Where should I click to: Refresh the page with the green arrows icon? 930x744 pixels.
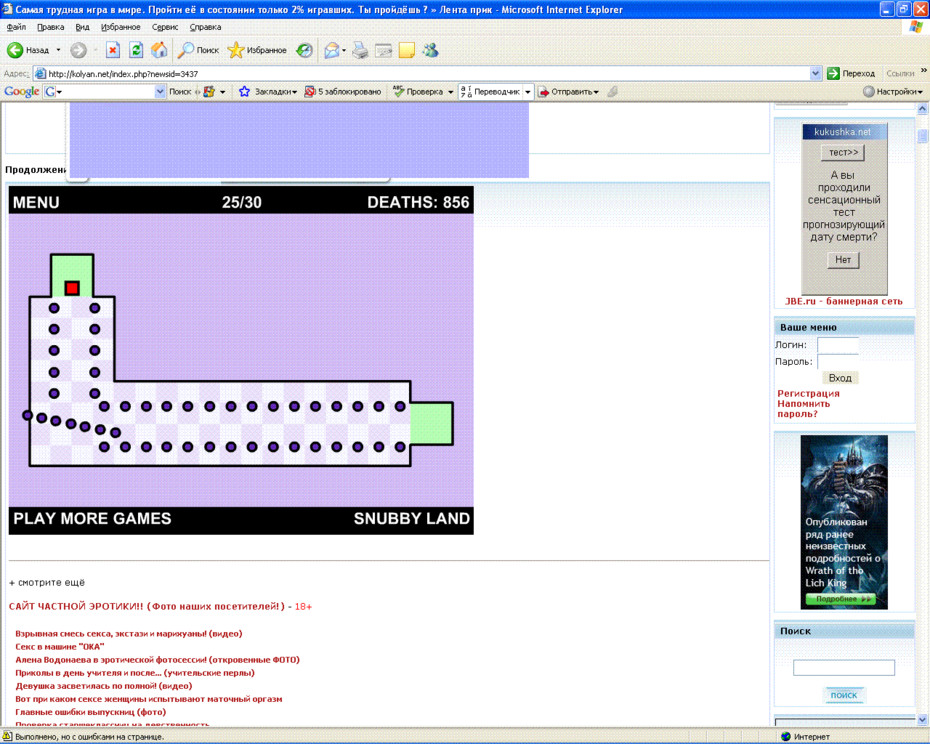click(x=136, y=50)
